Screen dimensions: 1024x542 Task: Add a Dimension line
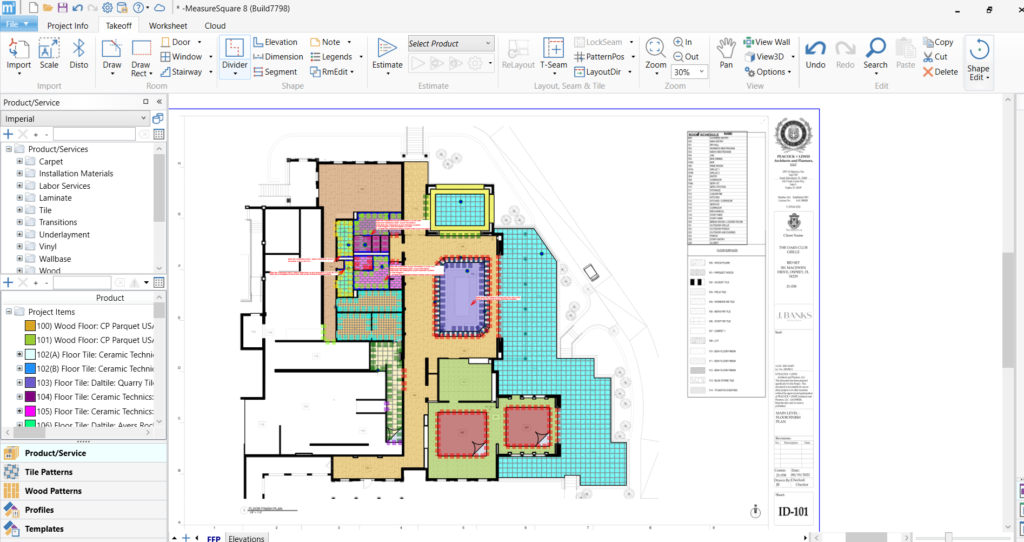(278, 57)
